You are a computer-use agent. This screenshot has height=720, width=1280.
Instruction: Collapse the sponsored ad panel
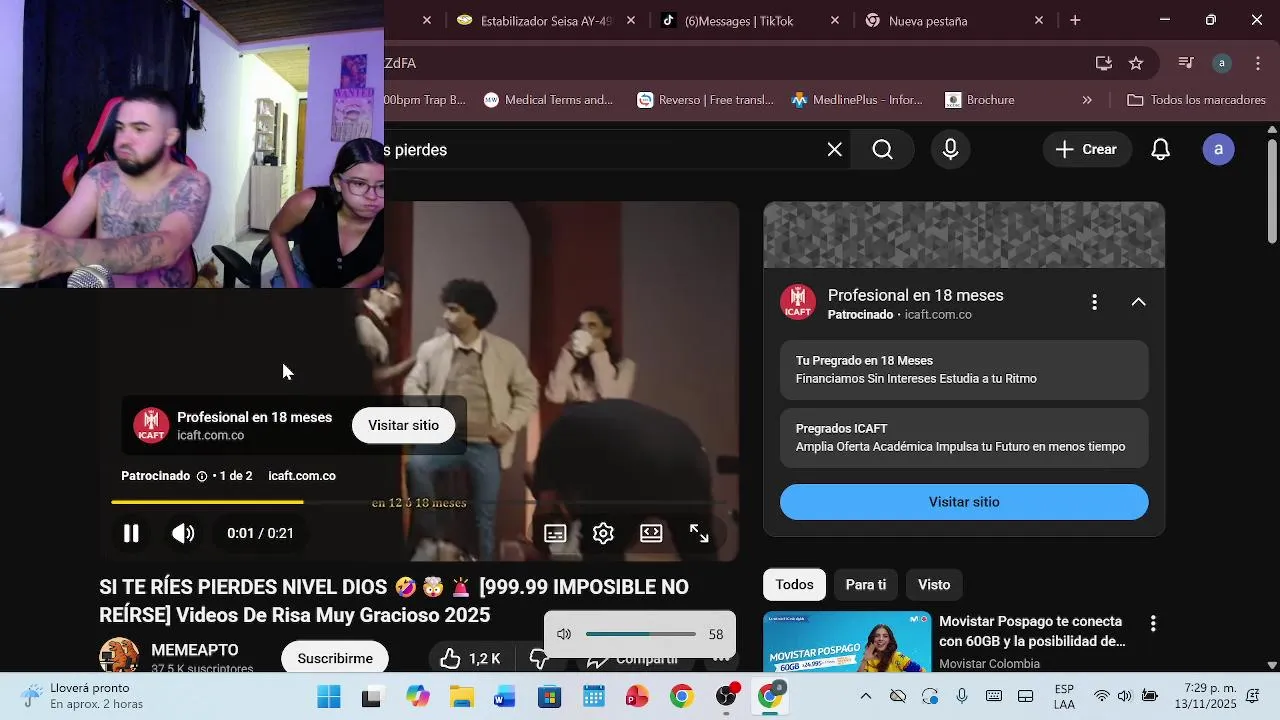(1138, 302)
